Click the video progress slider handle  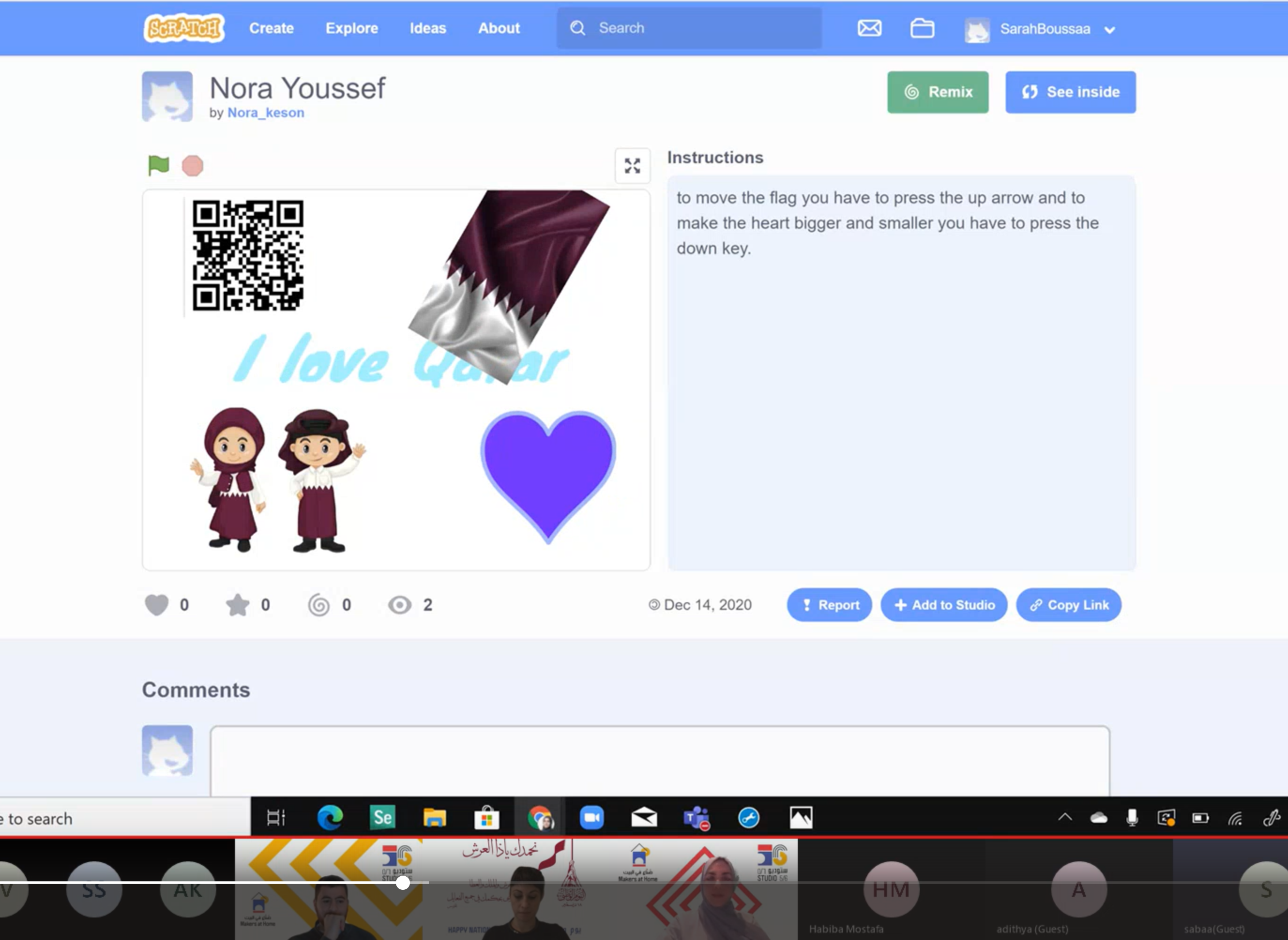click(403, 882)
